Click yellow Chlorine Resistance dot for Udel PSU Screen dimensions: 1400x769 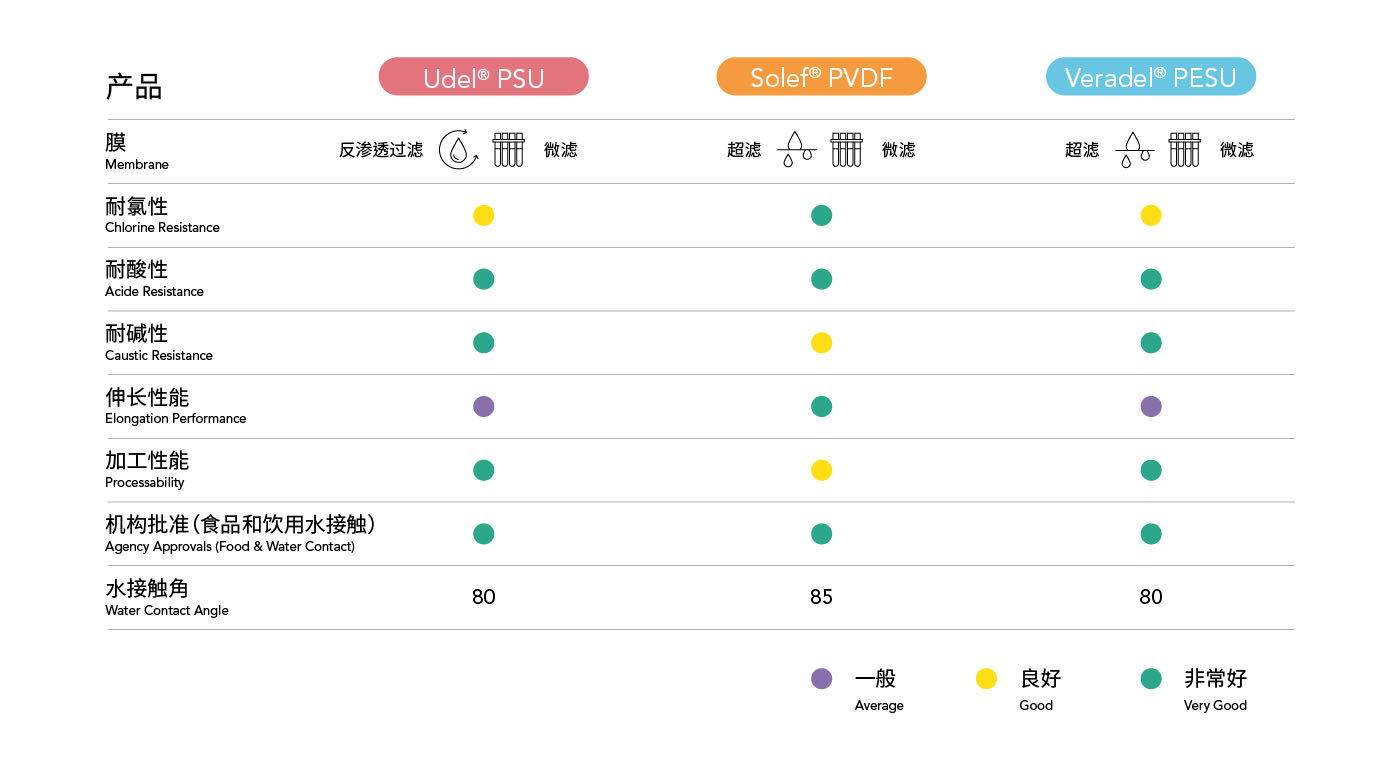coord(483,215)
